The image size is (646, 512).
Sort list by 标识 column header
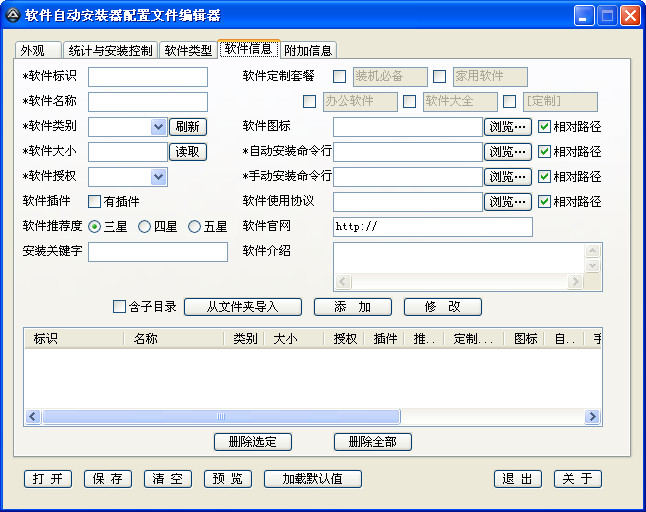coord(74,339)
